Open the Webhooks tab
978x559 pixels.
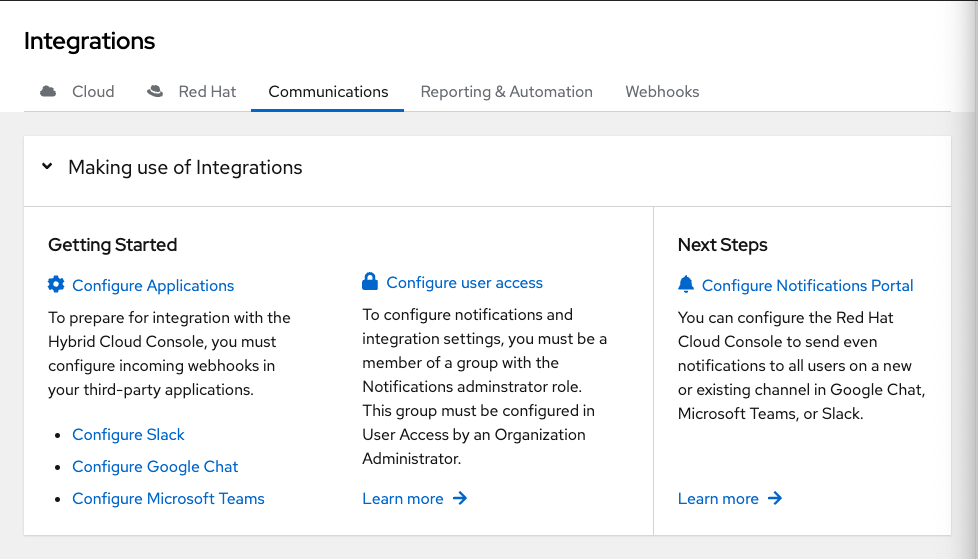pyautogui.click(x=662, y=92)
